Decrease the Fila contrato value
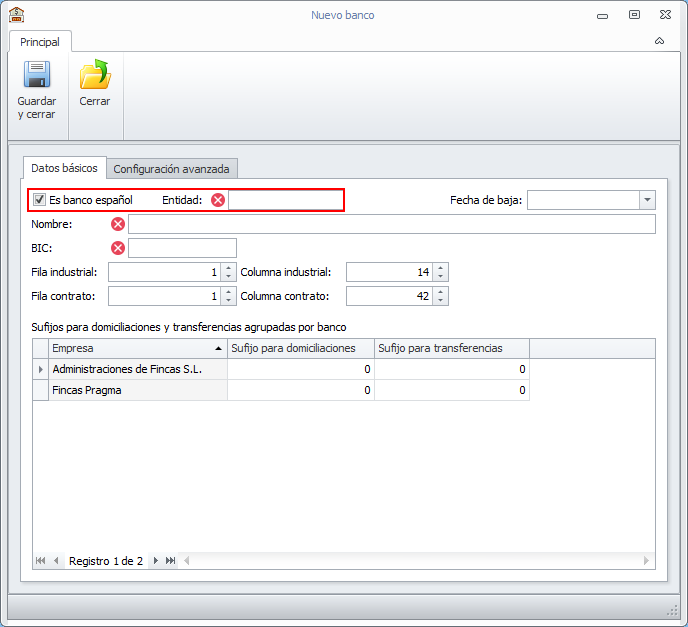The width and height of the screenshot is (688, 627). click(x=228, y=301)
